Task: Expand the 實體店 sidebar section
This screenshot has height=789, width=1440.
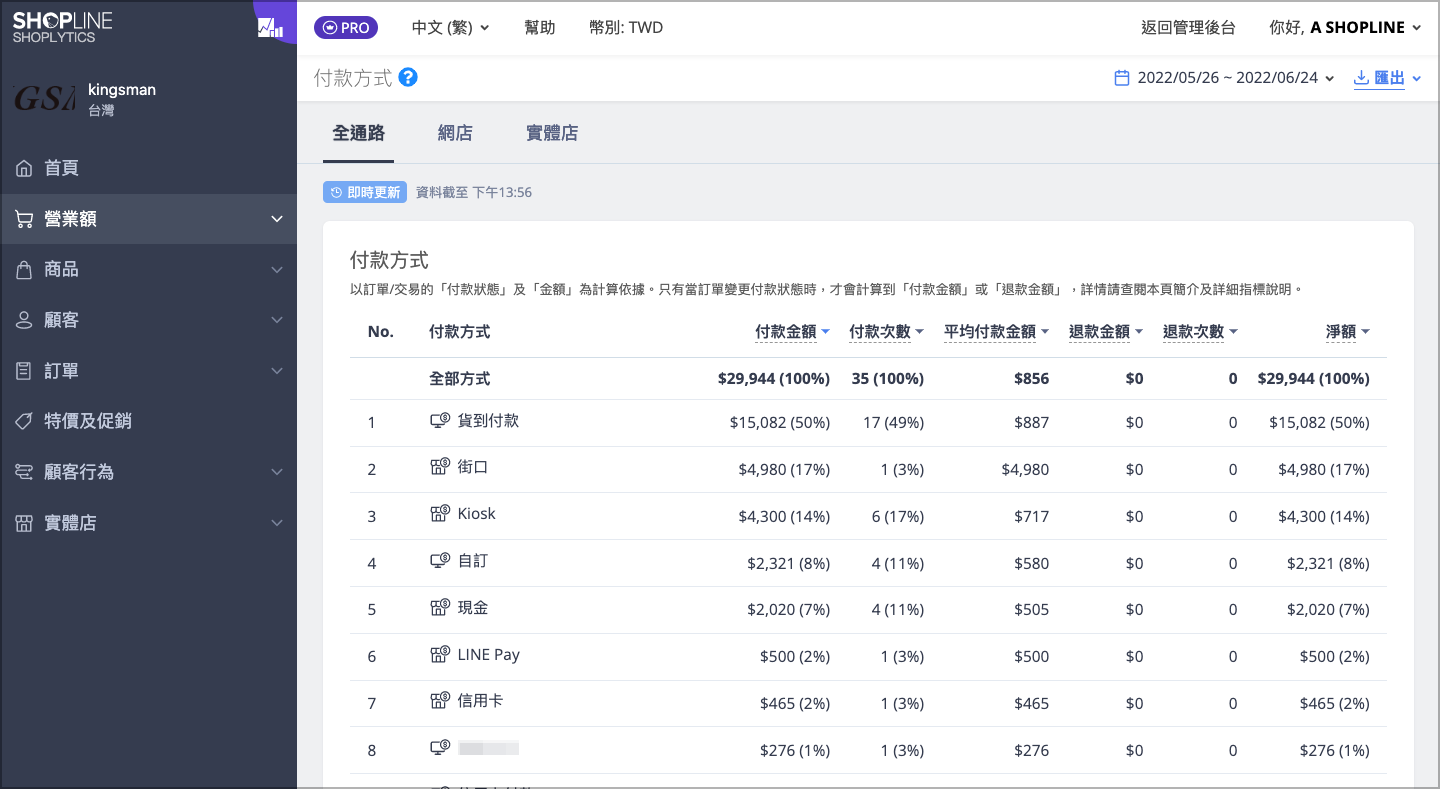Action: click(277, 523)
